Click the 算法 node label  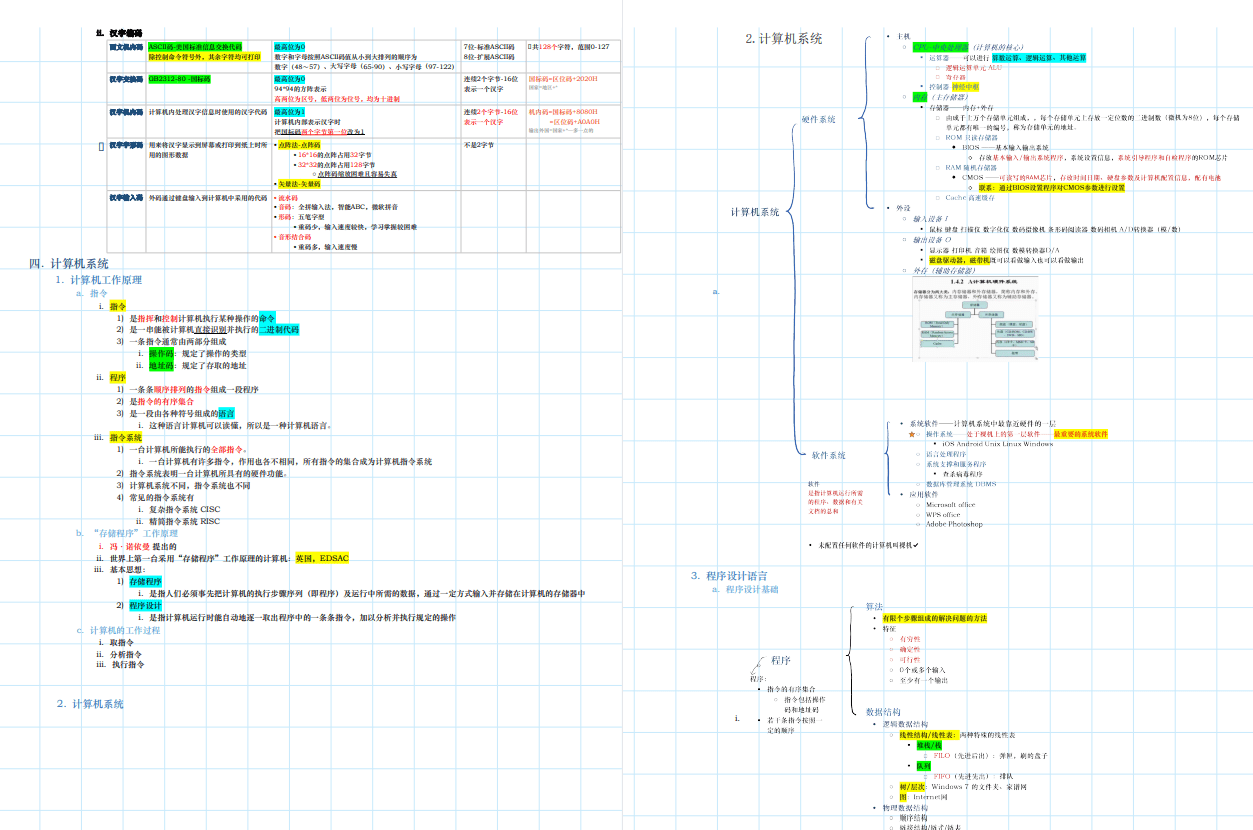pos(874,606)
